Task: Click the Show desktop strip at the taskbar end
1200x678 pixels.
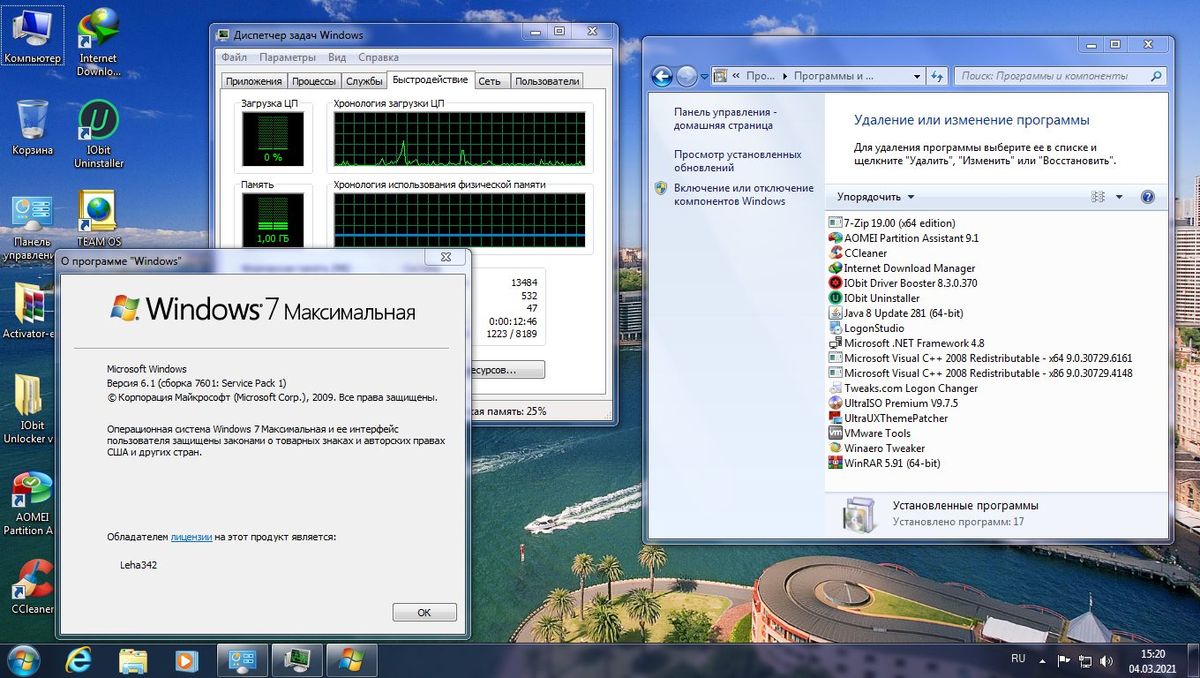Action: pyautogui.click(x=1192, y=659)
